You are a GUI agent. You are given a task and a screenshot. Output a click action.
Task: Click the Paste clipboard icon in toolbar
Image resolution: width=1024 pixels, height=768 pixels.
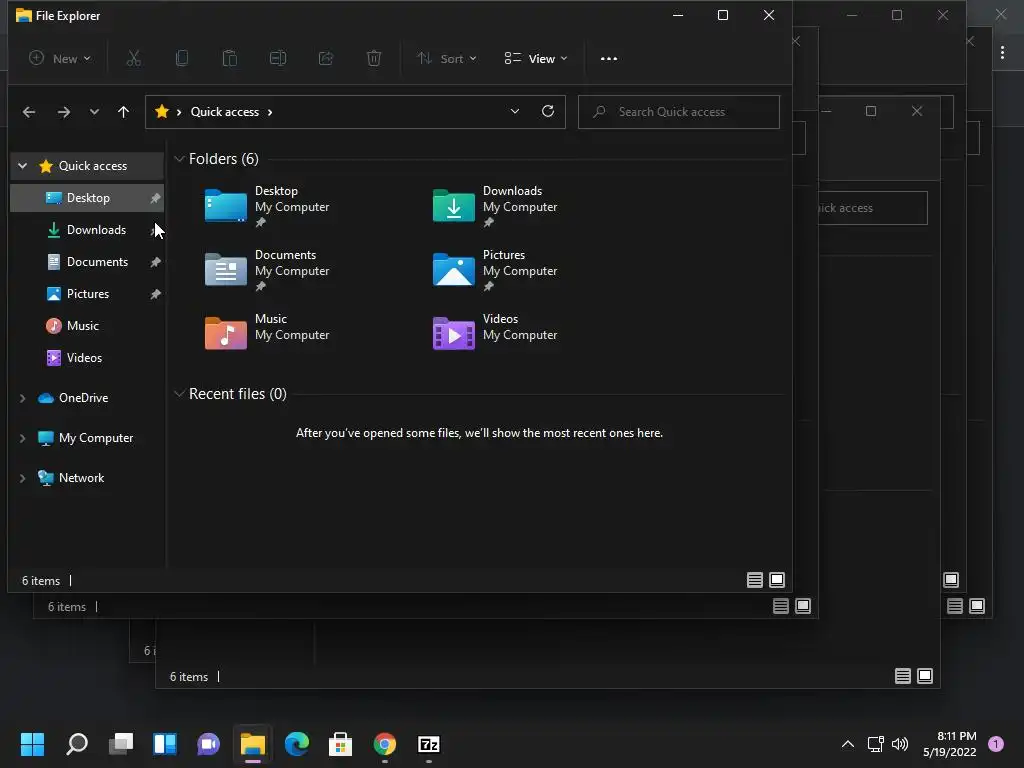coord(230,59)
